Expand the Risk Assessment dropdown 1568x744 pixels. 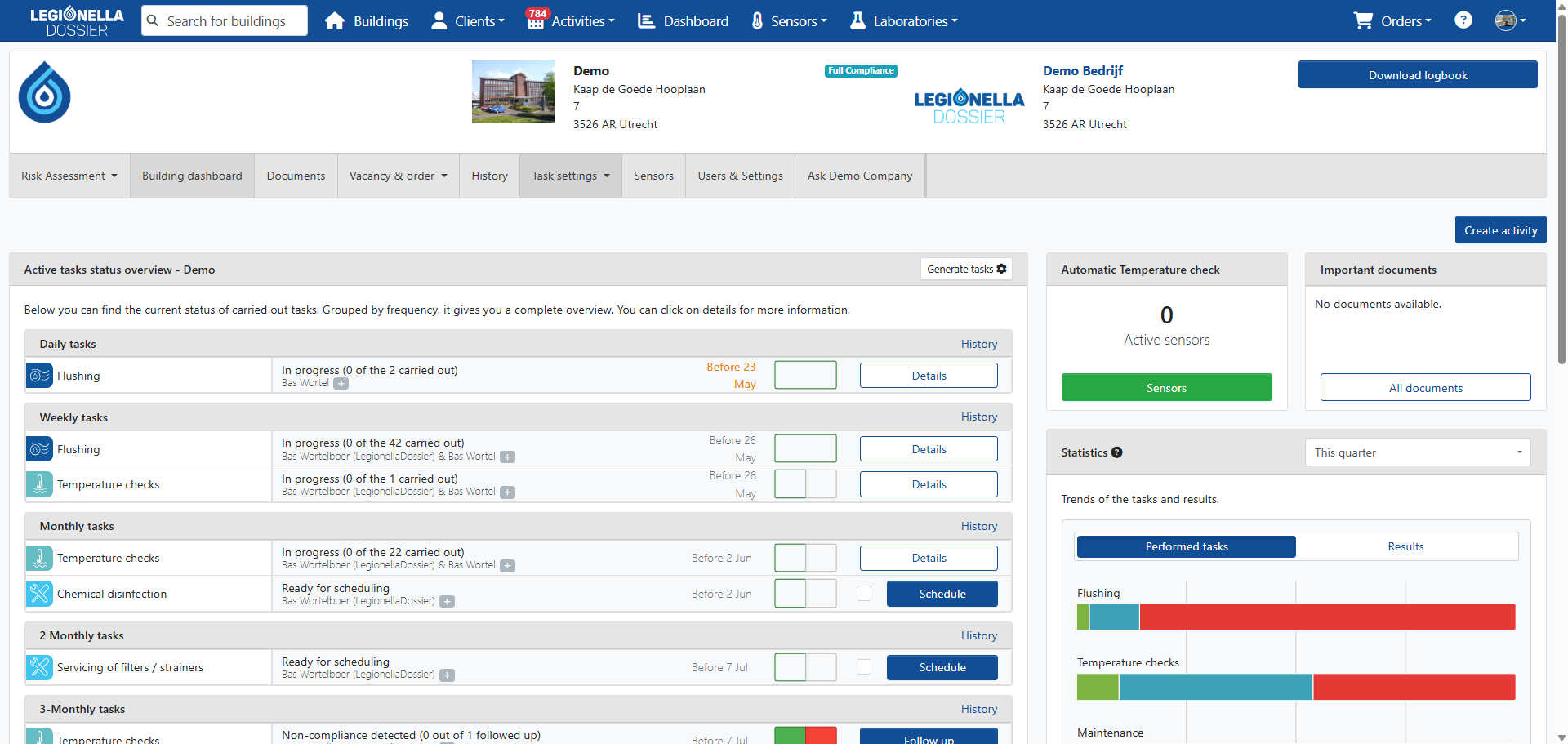click(x=69, y=176)
